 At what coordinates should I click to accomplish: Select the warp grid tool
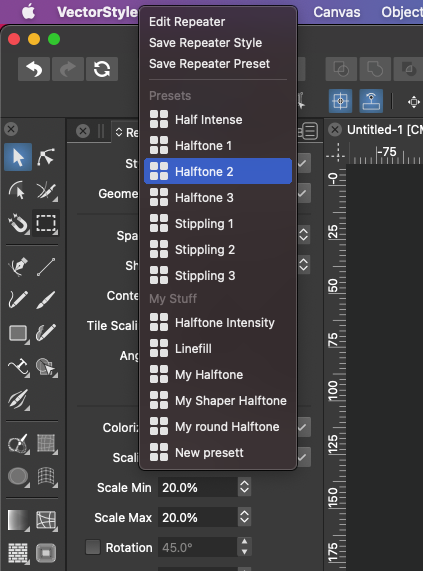tap(46, 476)
